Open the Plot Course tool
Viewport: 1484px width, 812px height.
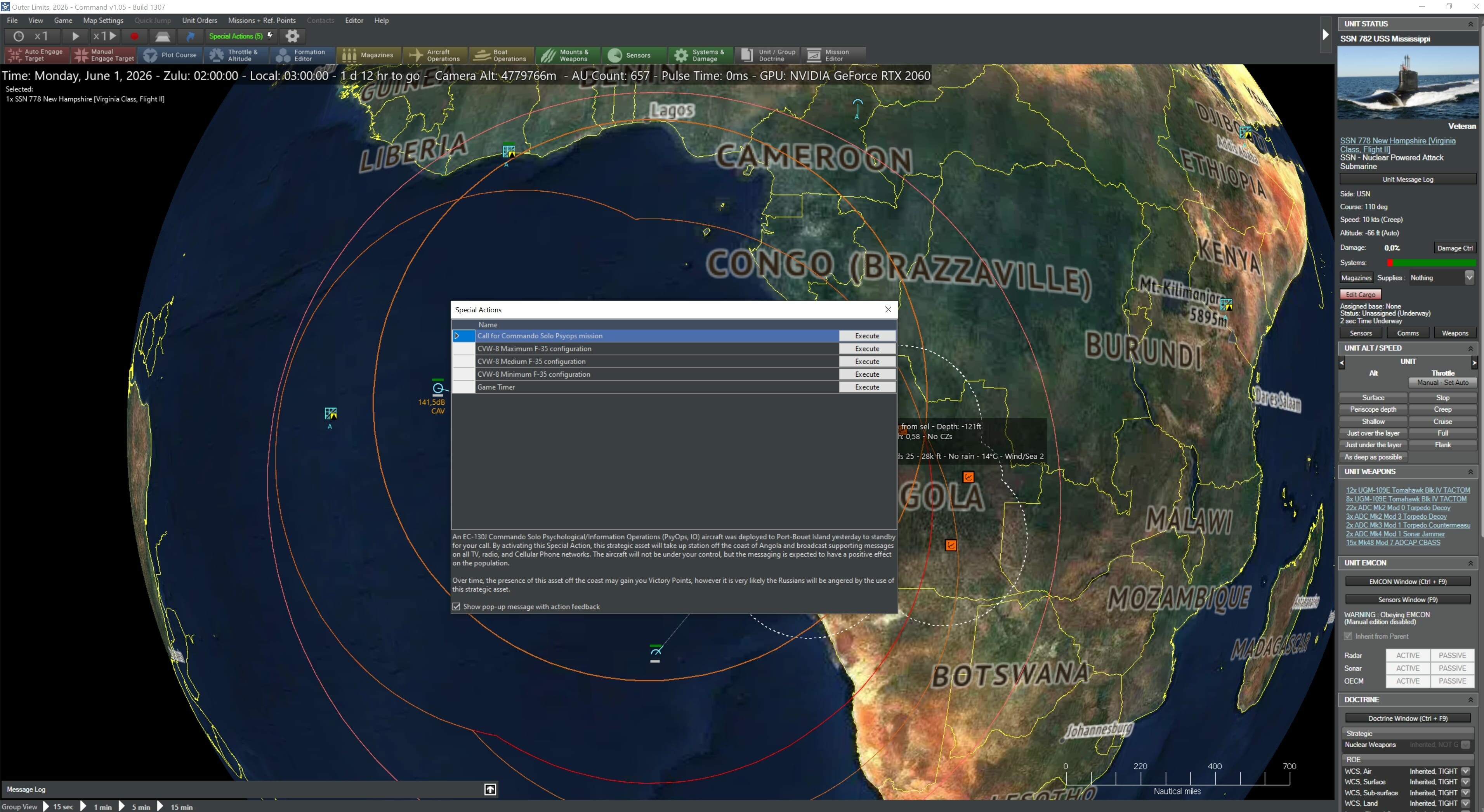coord(170,55)
